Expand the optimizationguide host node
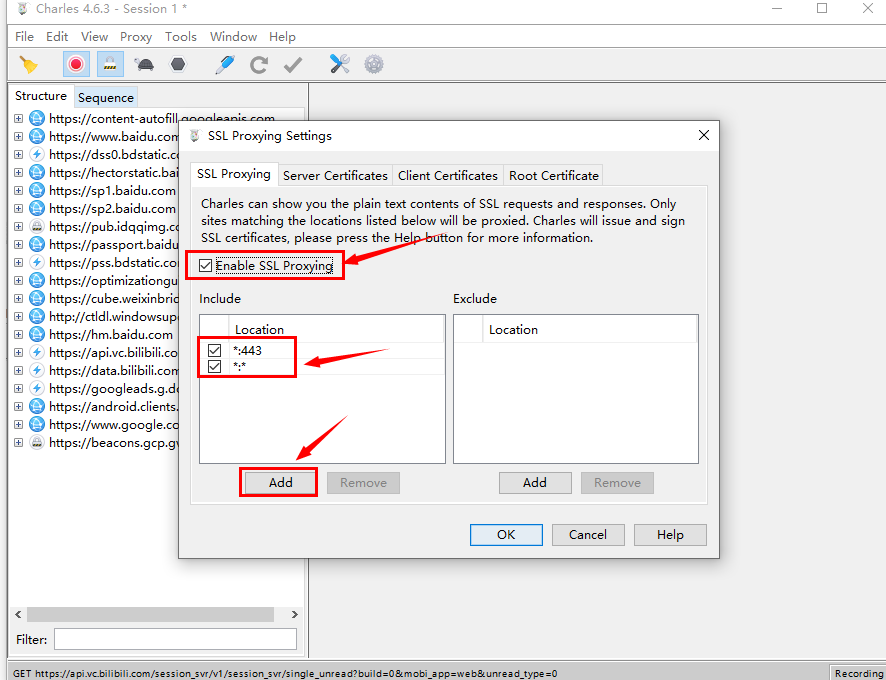Viewport: 886px width, 680px height. pyautogui.click(x=19, y=280)
